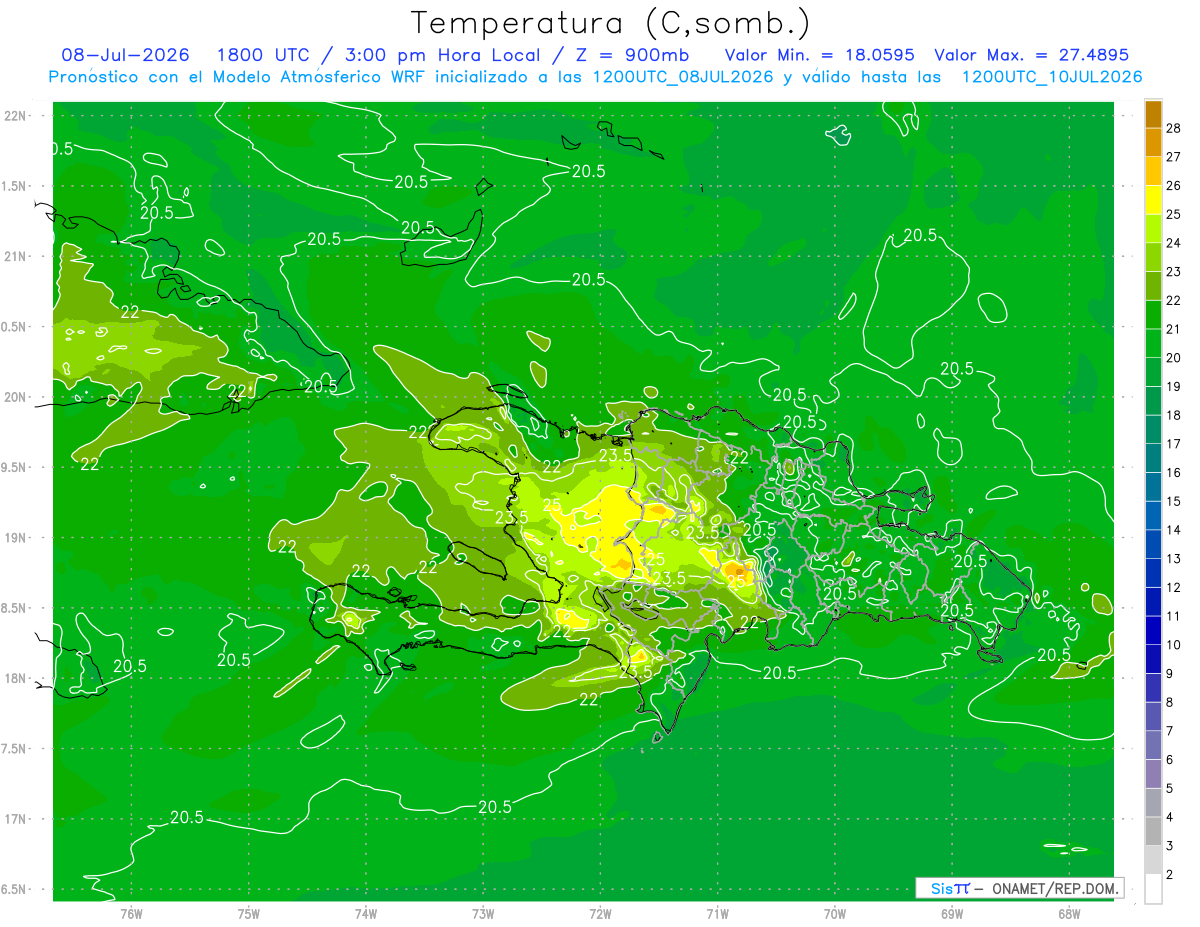Pick the dark blue legend swatch between 10 and 11
This screenshot has width=1200, height=927.
pos(1153,630)
